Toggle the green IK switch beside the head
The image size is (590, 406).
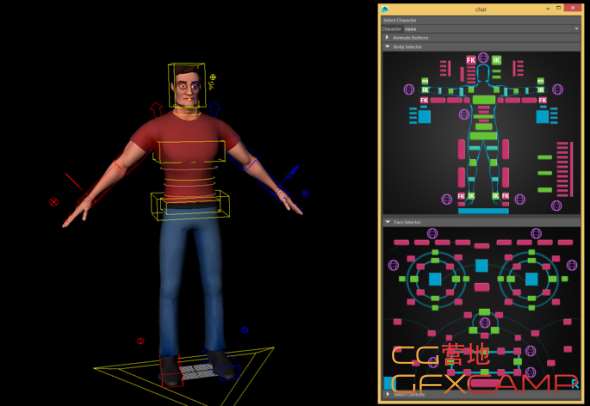(x=496, y=60)
